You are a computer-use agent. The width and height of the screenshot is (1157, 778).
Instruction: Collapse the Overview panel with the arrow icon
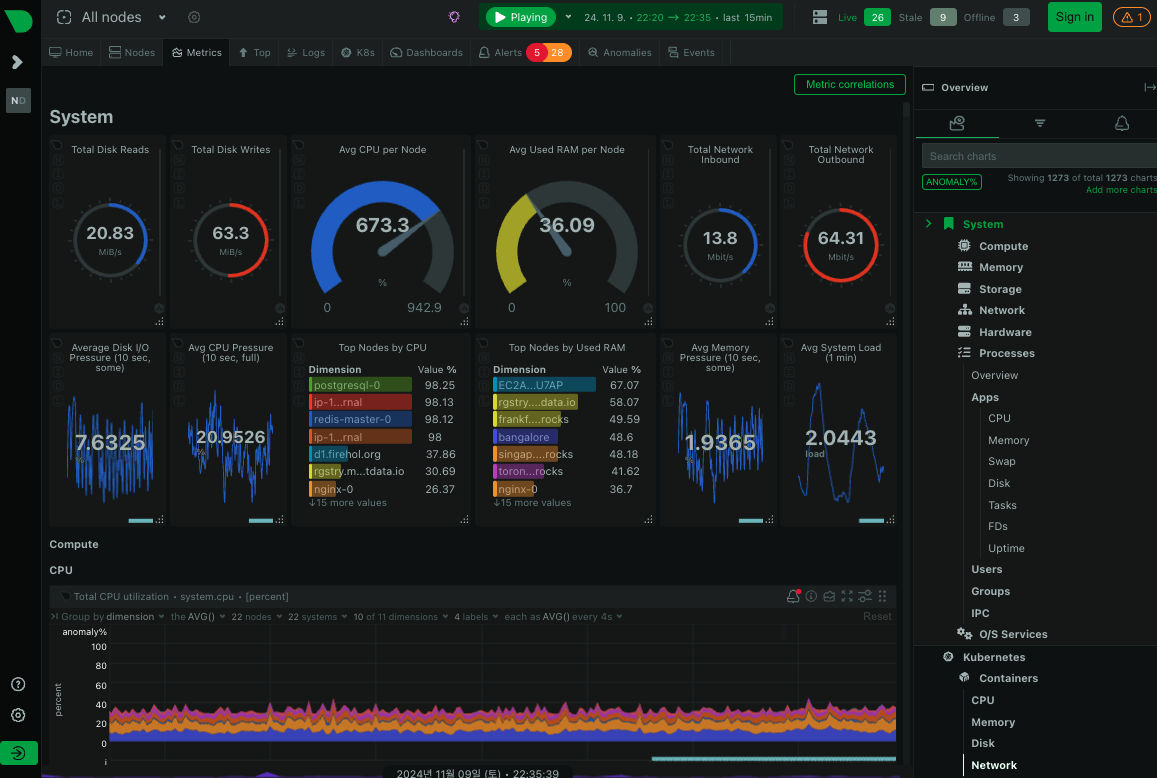pyautogui.click(x=1149, y=87)
